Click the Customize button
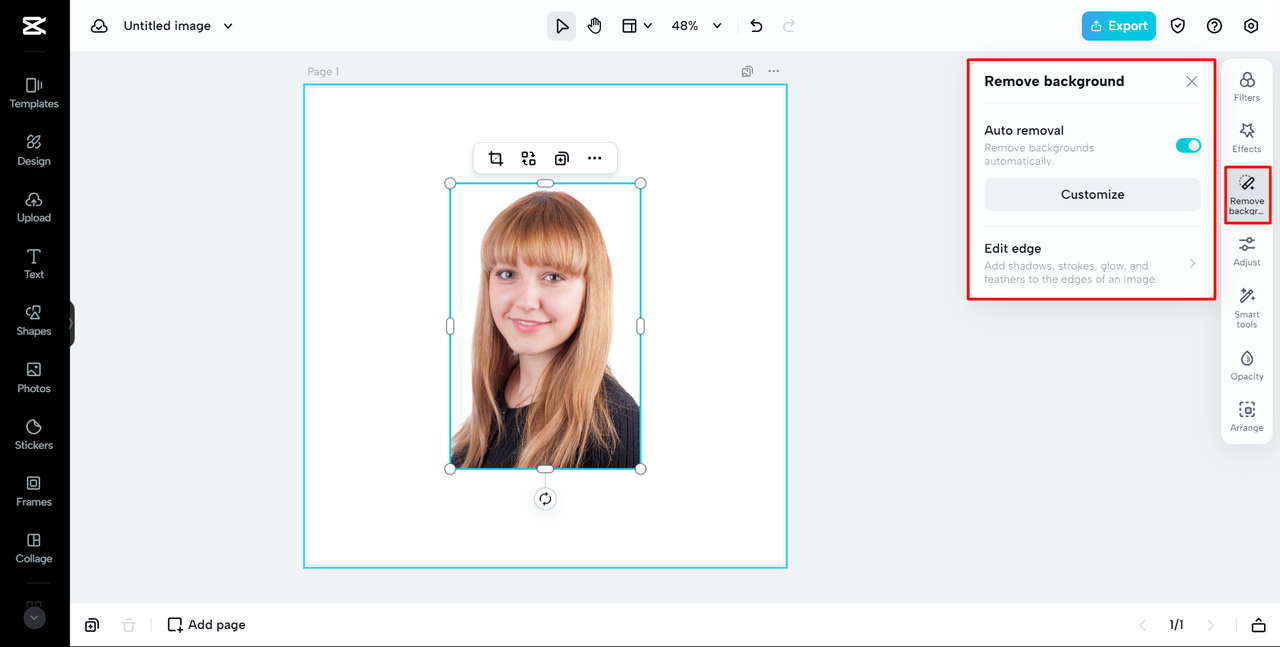Image resolution: width=1280 pixels, height=647 pixels. [x=1092, y=195]
